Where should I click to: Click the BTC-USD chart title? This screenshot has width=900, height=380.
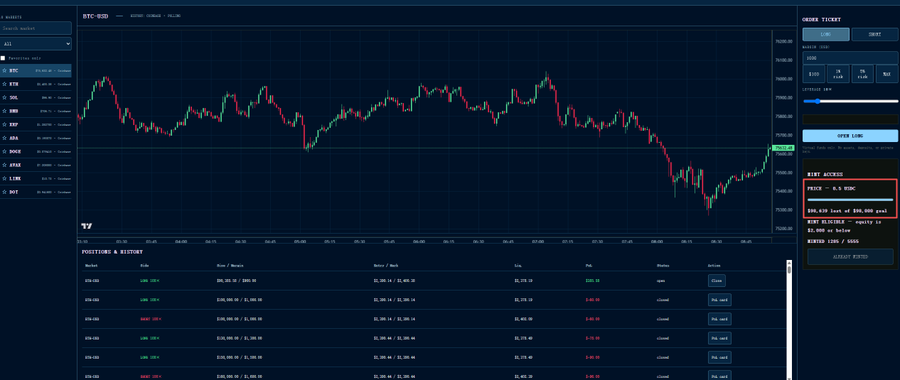[x=95, y=16]
